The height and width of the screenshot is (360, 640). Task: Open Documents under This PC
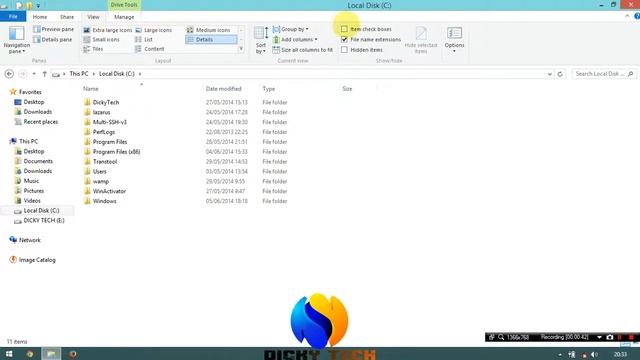pos(38,161)
